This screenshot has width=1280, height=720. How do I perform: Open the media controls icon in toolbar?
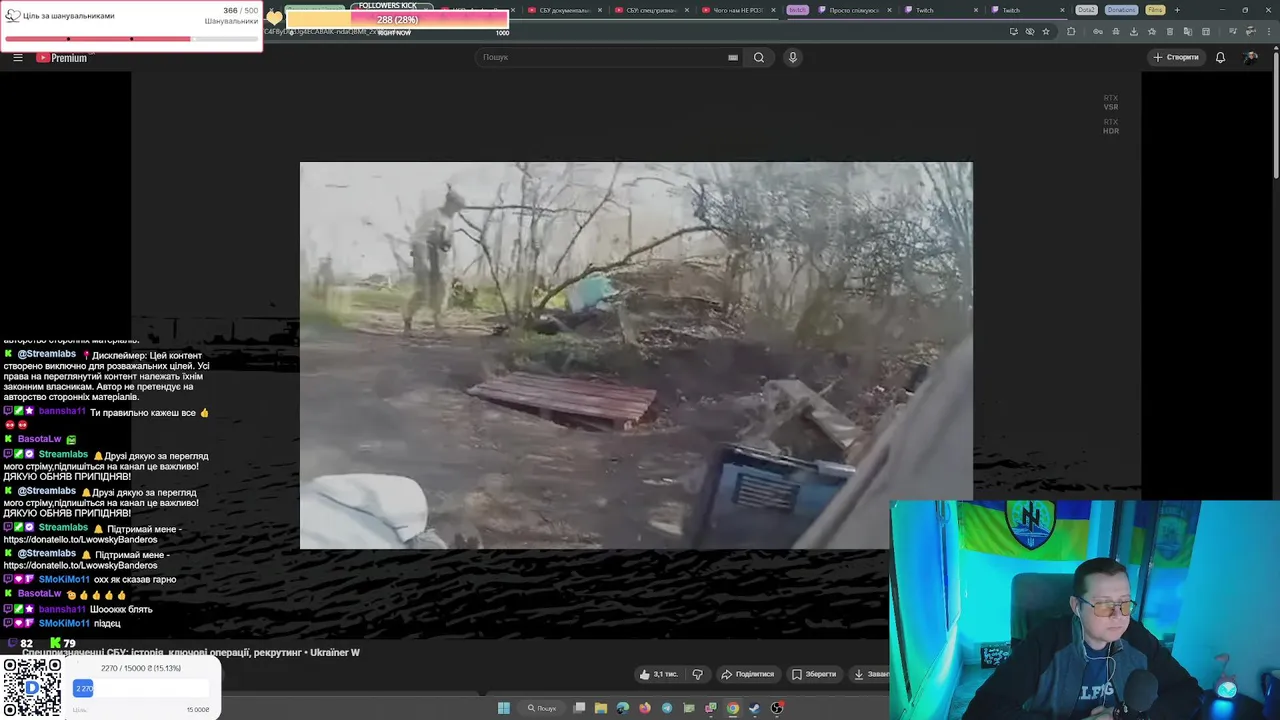[1233, 31]
